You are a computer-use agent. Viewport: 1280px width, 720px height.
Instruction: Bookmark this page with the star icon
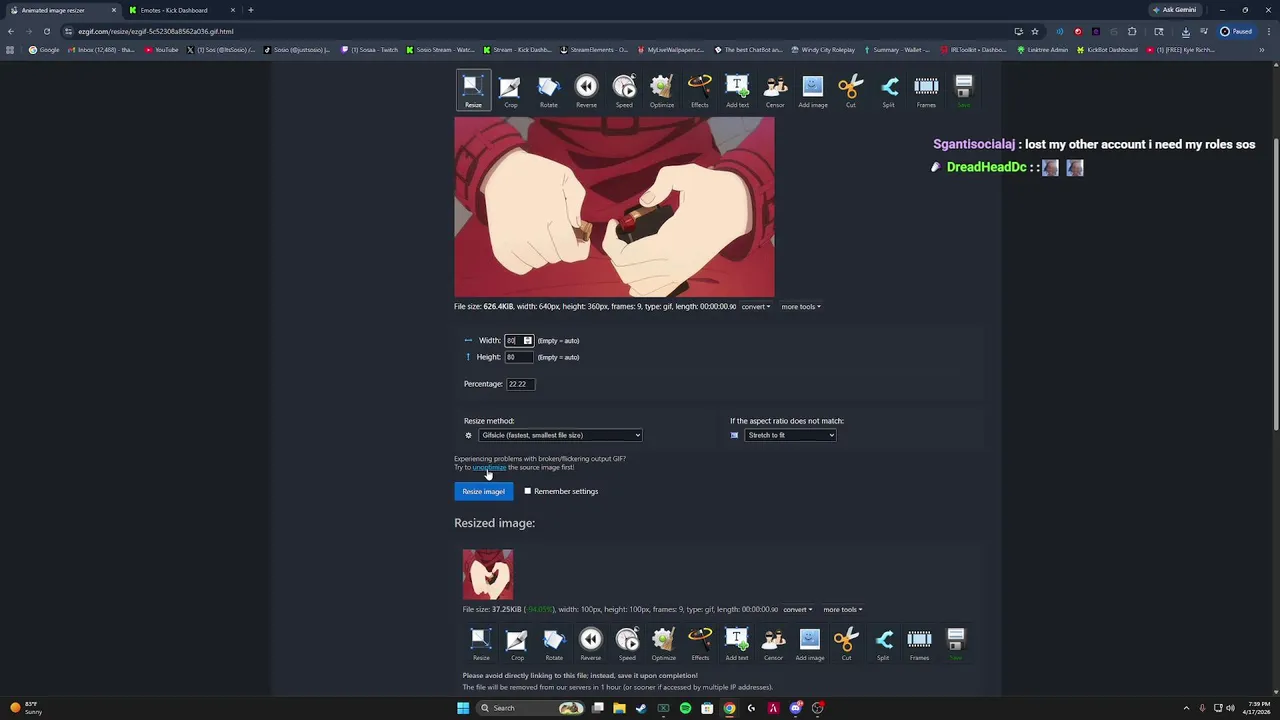coord(1035,31)
